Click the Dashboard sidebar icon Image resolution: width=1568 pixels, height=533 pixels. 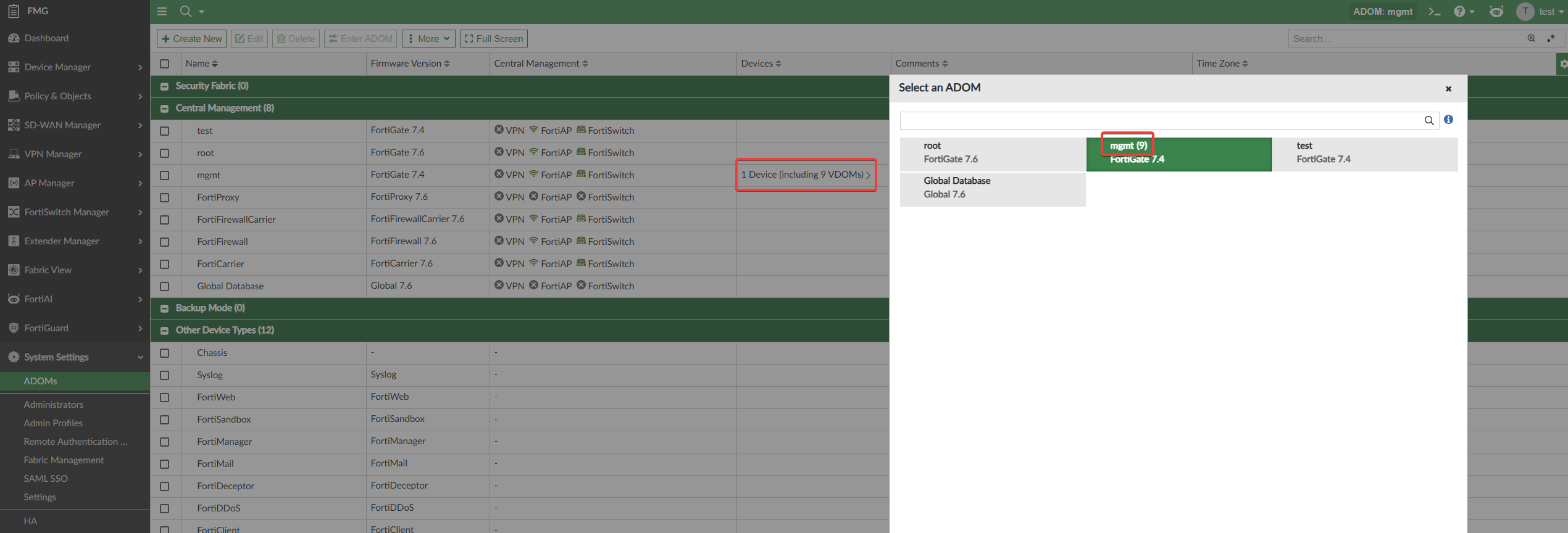click(14, 38)
